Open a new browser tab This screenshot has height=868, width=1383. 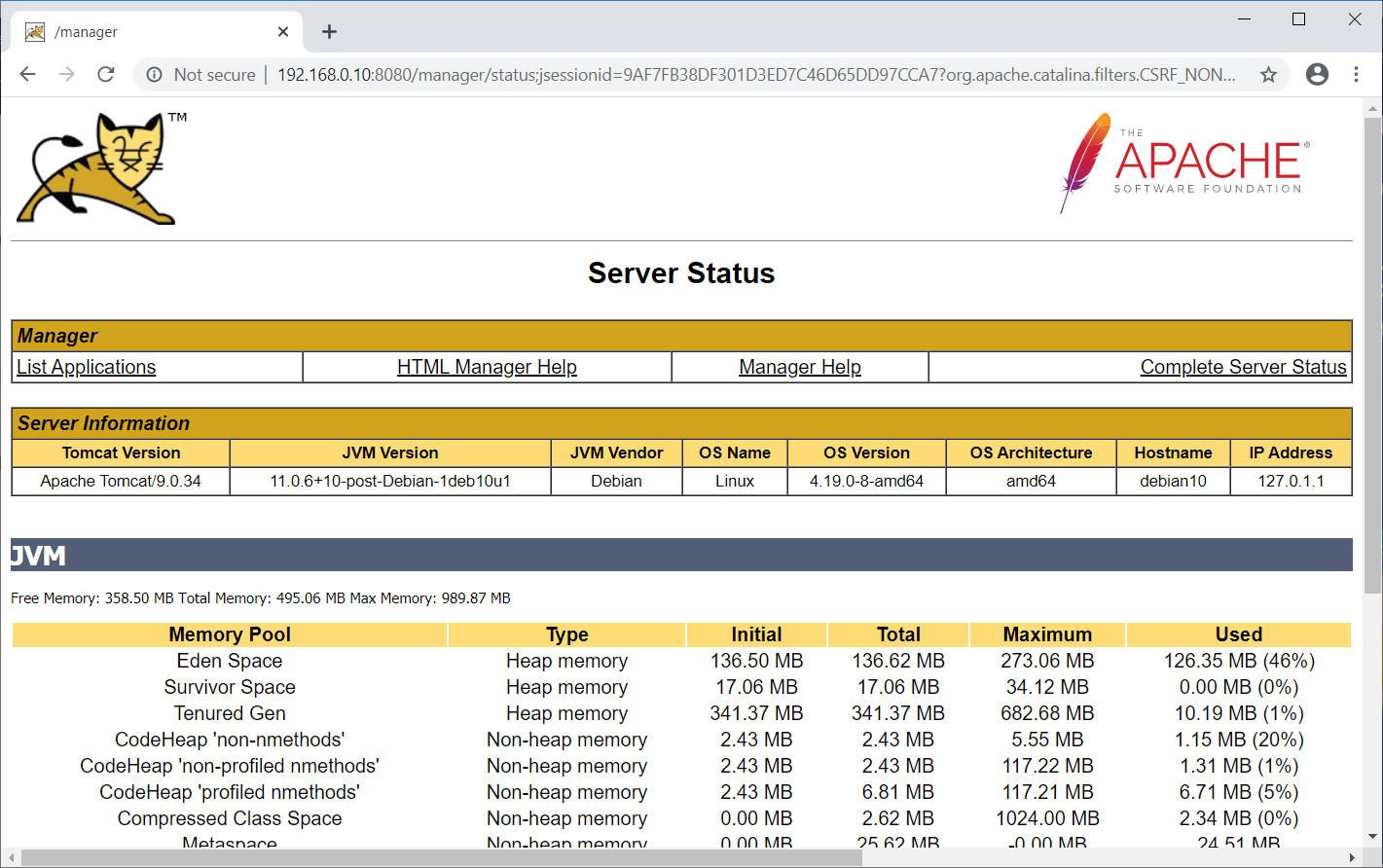coord(329,31)
